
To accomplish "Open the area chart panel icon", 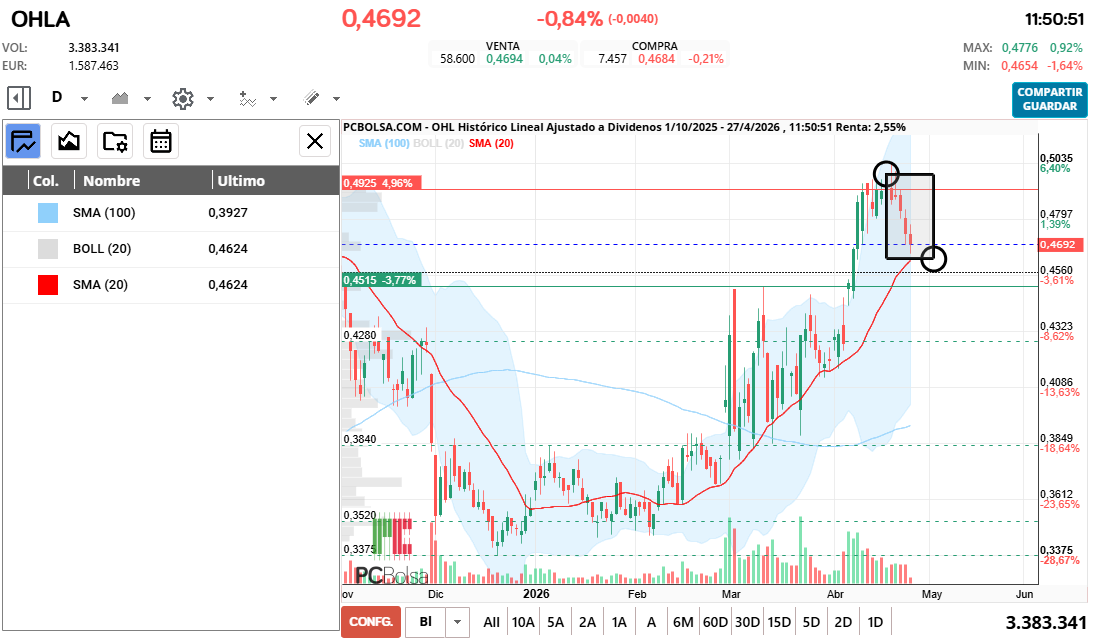I will [69, 141].
